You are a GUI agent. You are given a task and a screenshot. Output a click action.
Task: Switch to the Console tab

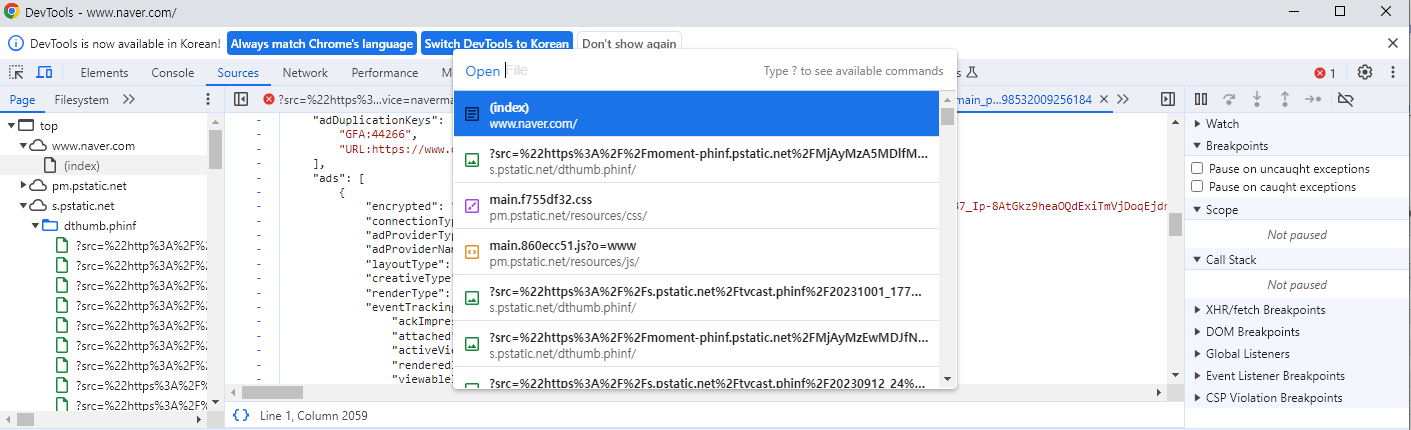[173, 73]
